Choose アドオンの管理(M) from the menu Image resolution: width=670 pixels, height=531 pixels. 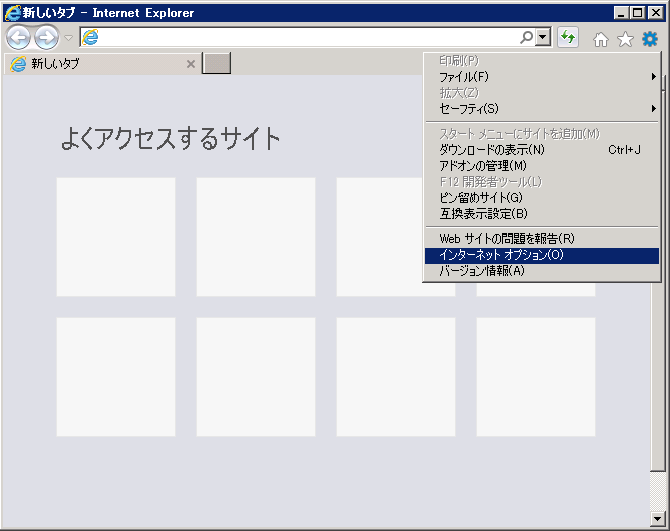pos(542,166)
